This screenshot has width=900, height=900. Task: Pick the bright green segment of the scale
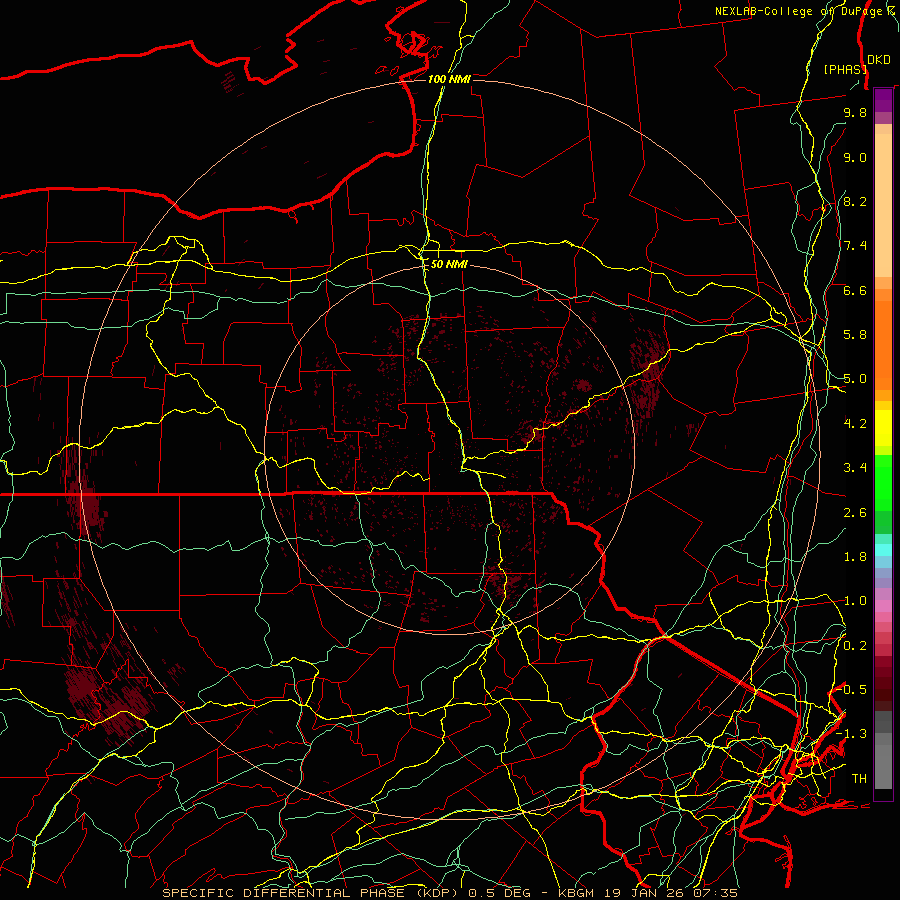point(883,483)
